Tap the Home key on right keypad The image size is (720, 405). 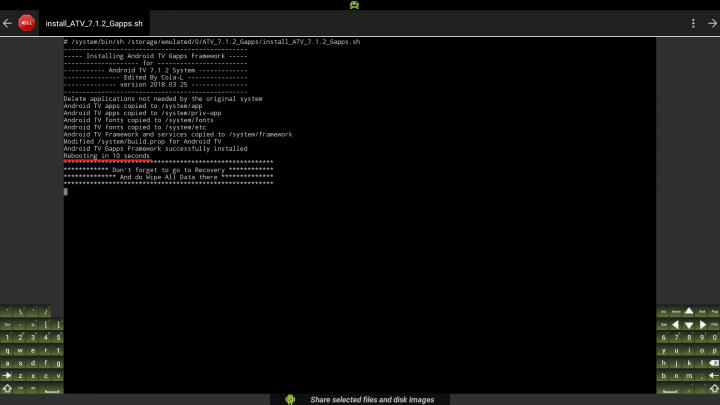pos(675,311)
